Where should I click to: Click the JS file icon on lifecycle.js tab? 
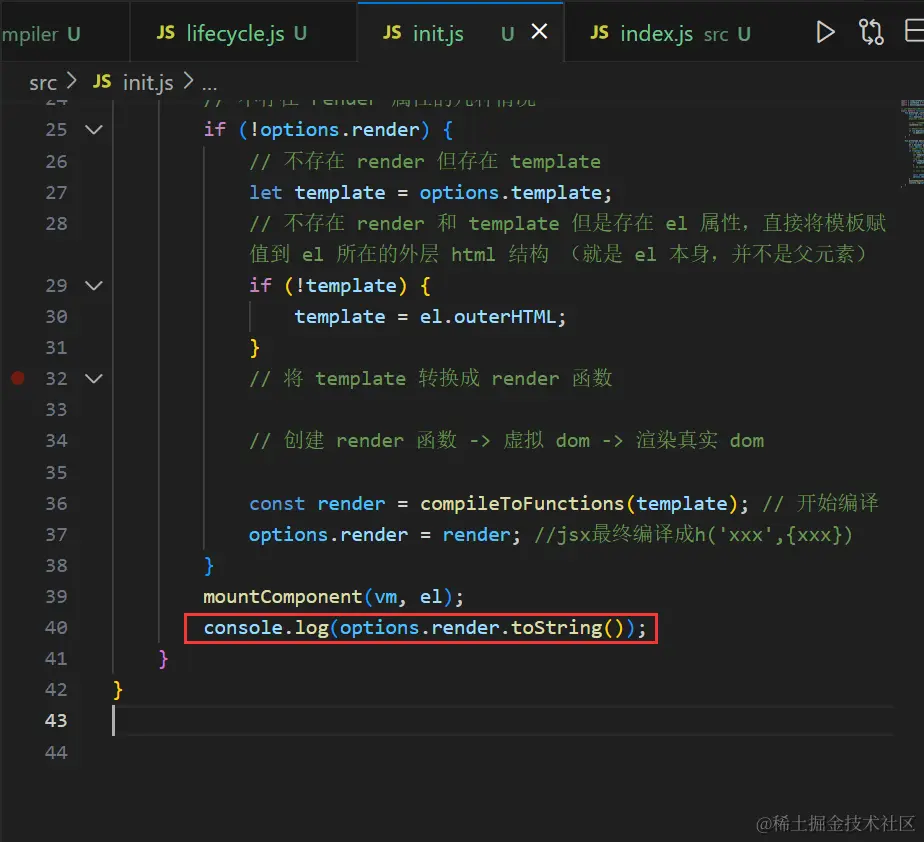(x=166, y=32)
